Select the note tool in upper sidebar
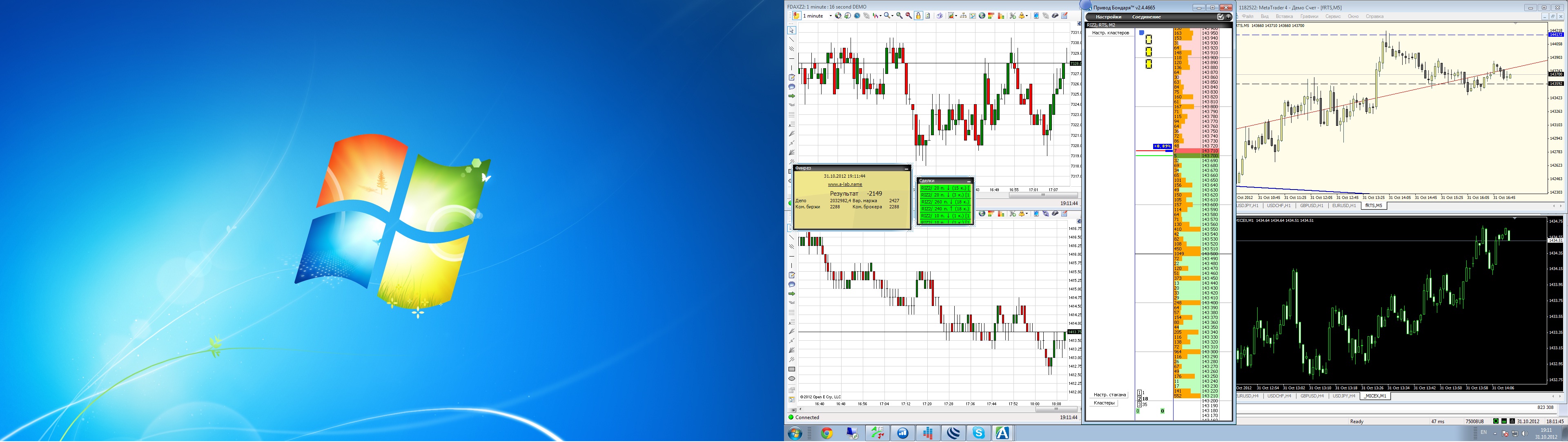1568x442 pixels. (792, 77)
